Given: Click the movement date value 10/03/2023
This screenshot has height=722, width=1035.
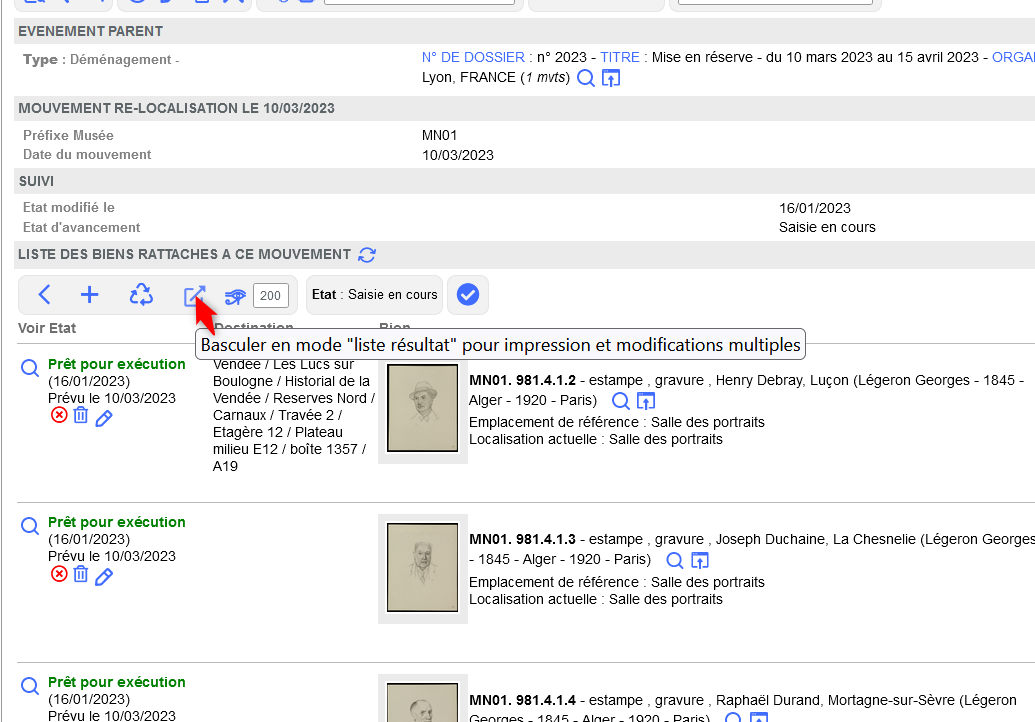Looking at the screenshot, I should pyautogui.click(x=458, y=155).
